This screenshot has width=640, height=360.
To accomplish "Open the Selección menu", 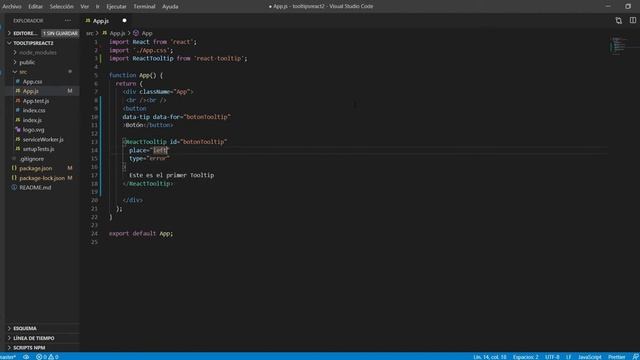I will tap(62, 6).
